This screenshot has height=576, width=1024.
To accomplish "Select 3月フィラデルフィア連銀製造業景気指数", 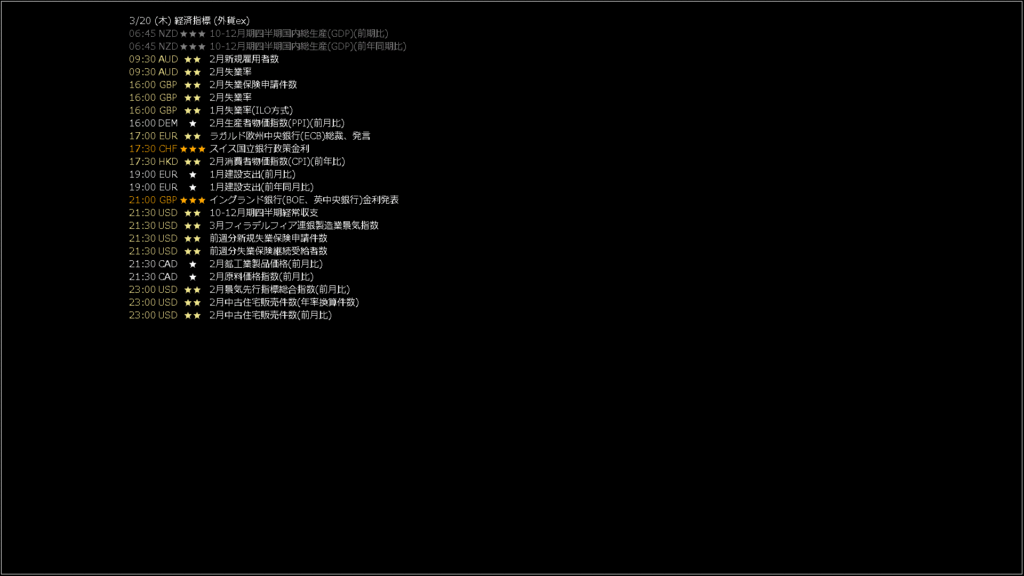I will 294,225.
